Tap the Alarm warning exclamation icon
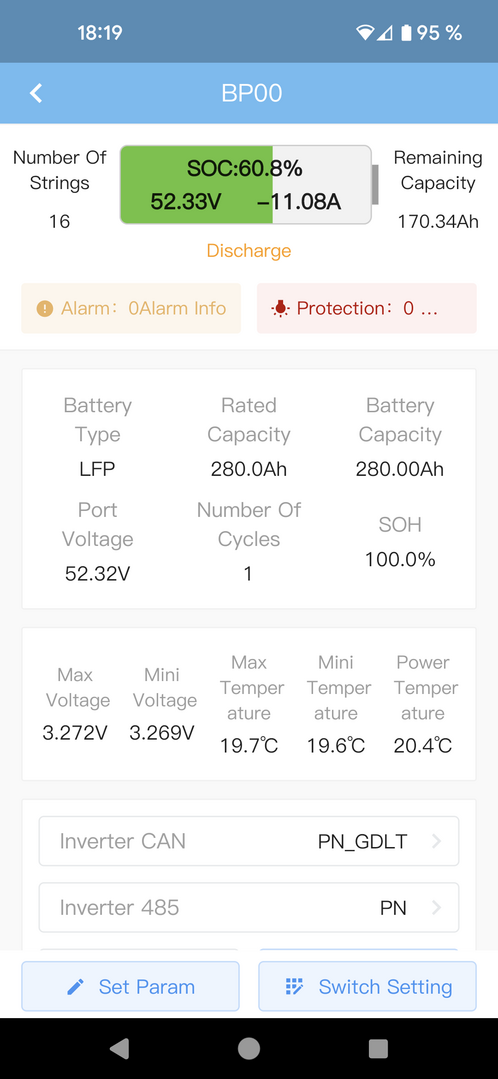 [x=45, y=309]
